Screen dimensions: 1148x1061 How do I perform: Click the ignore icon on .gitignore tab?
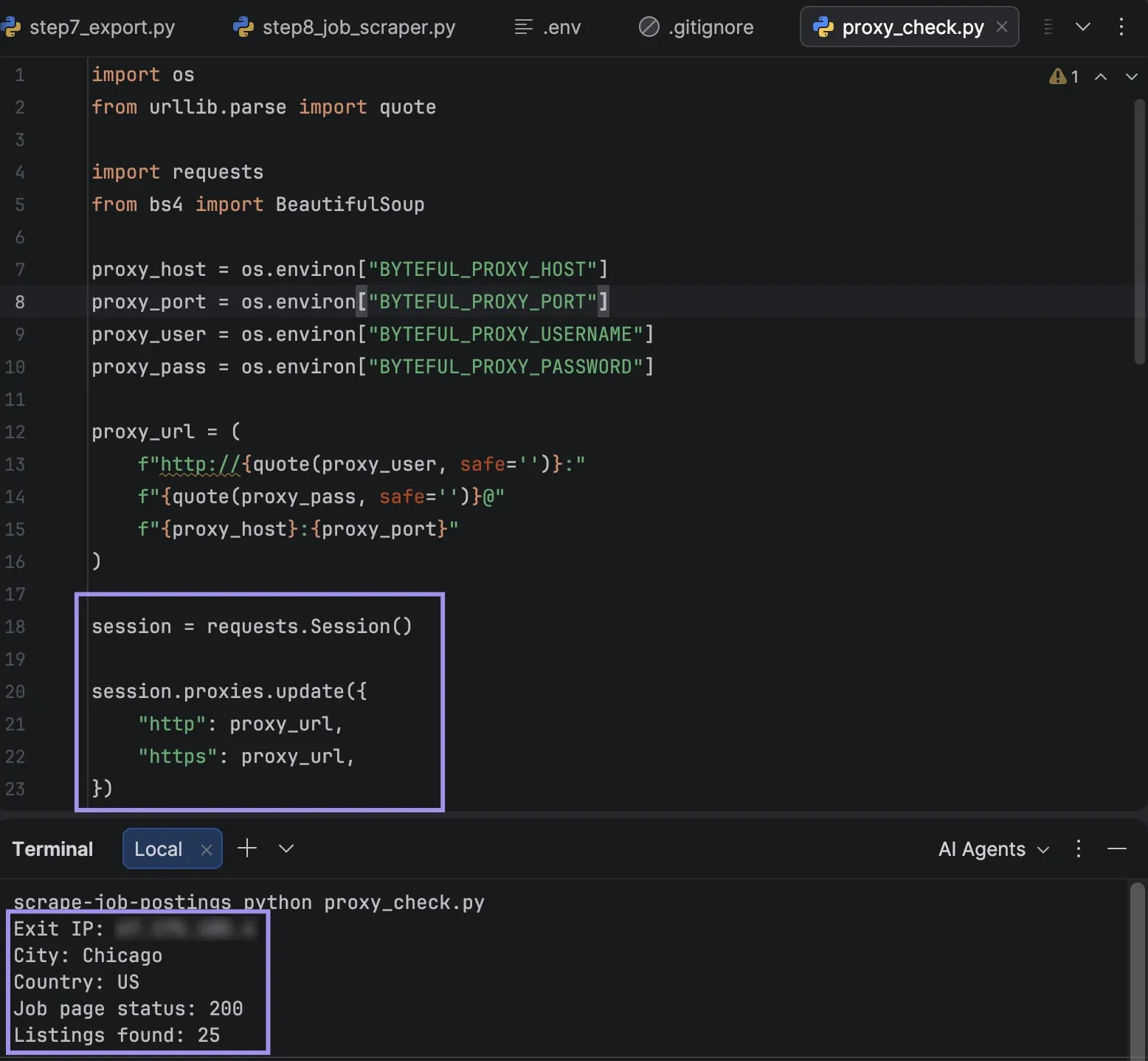649,27
